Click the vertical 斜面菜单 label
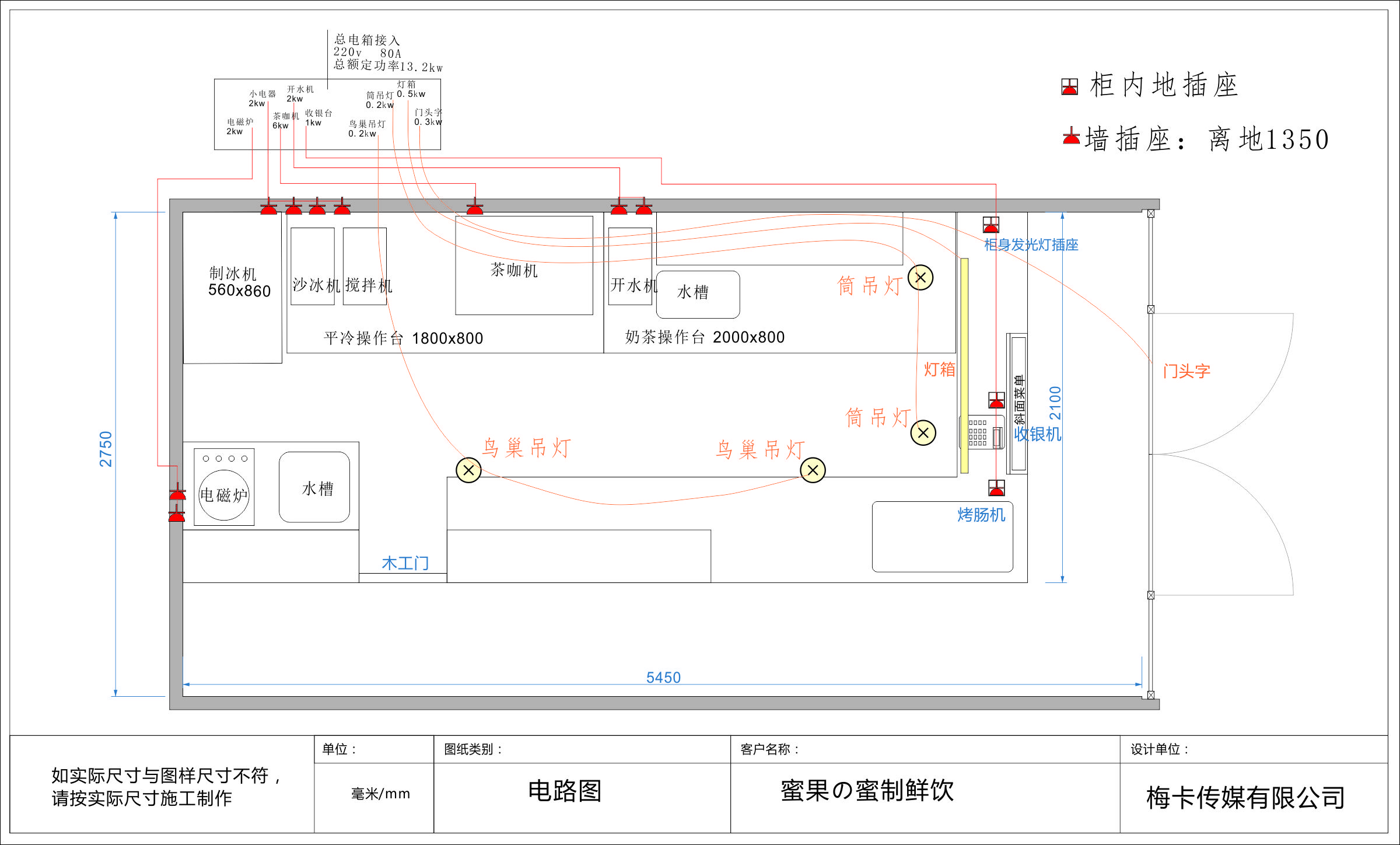Image resolution: width=1400 pixels, height=845 pixels. (x=1019, y=400)
